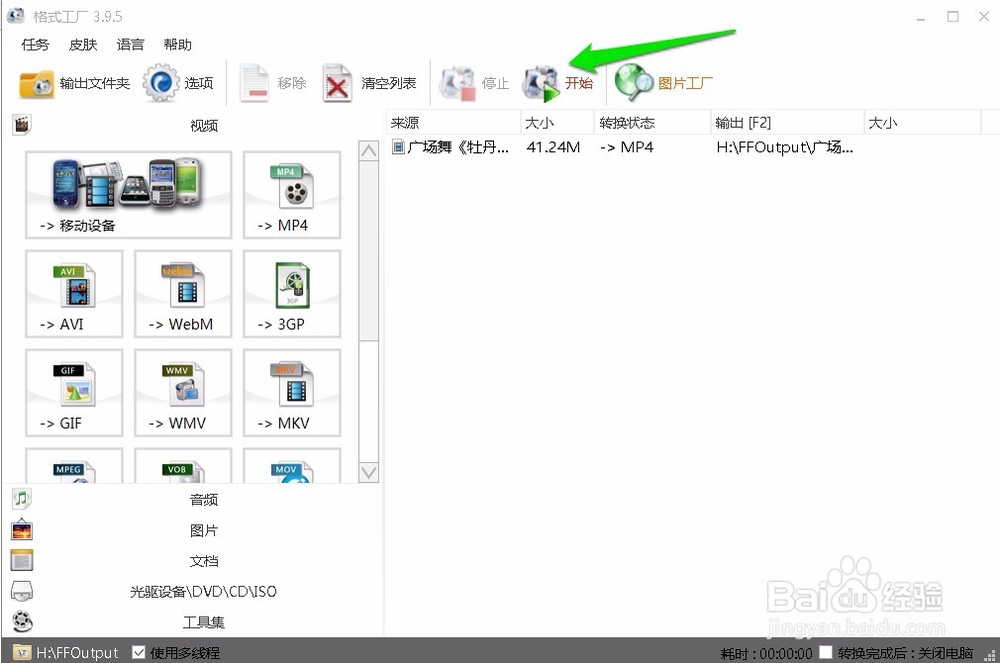
Task: Select the WebM conversion format
Action: coord(183,294)
